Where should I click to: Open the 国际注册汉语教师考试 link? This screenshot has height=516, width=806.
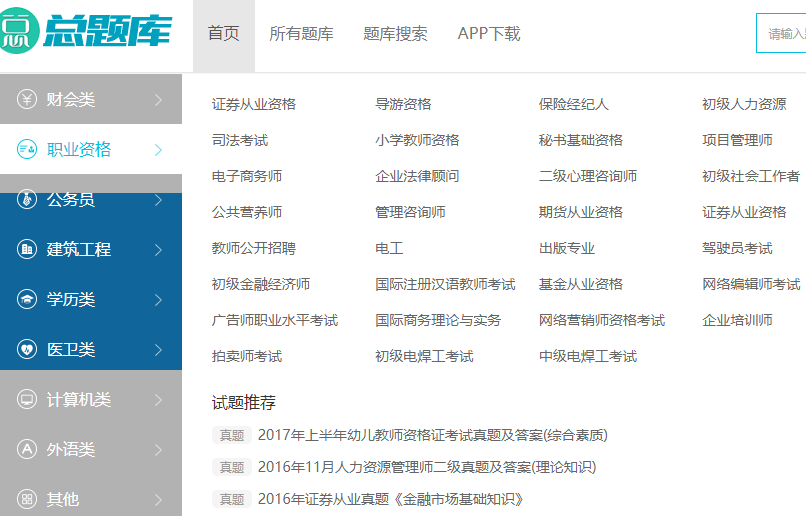[445, 284]
